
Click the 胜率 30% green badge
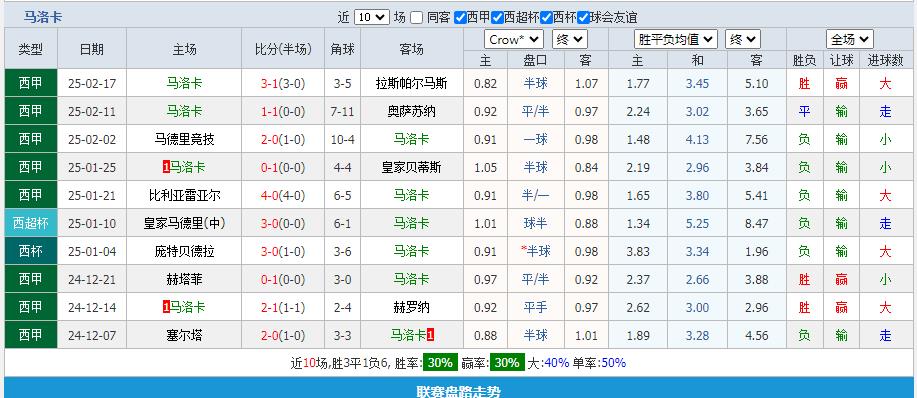(x=440, y=363)
